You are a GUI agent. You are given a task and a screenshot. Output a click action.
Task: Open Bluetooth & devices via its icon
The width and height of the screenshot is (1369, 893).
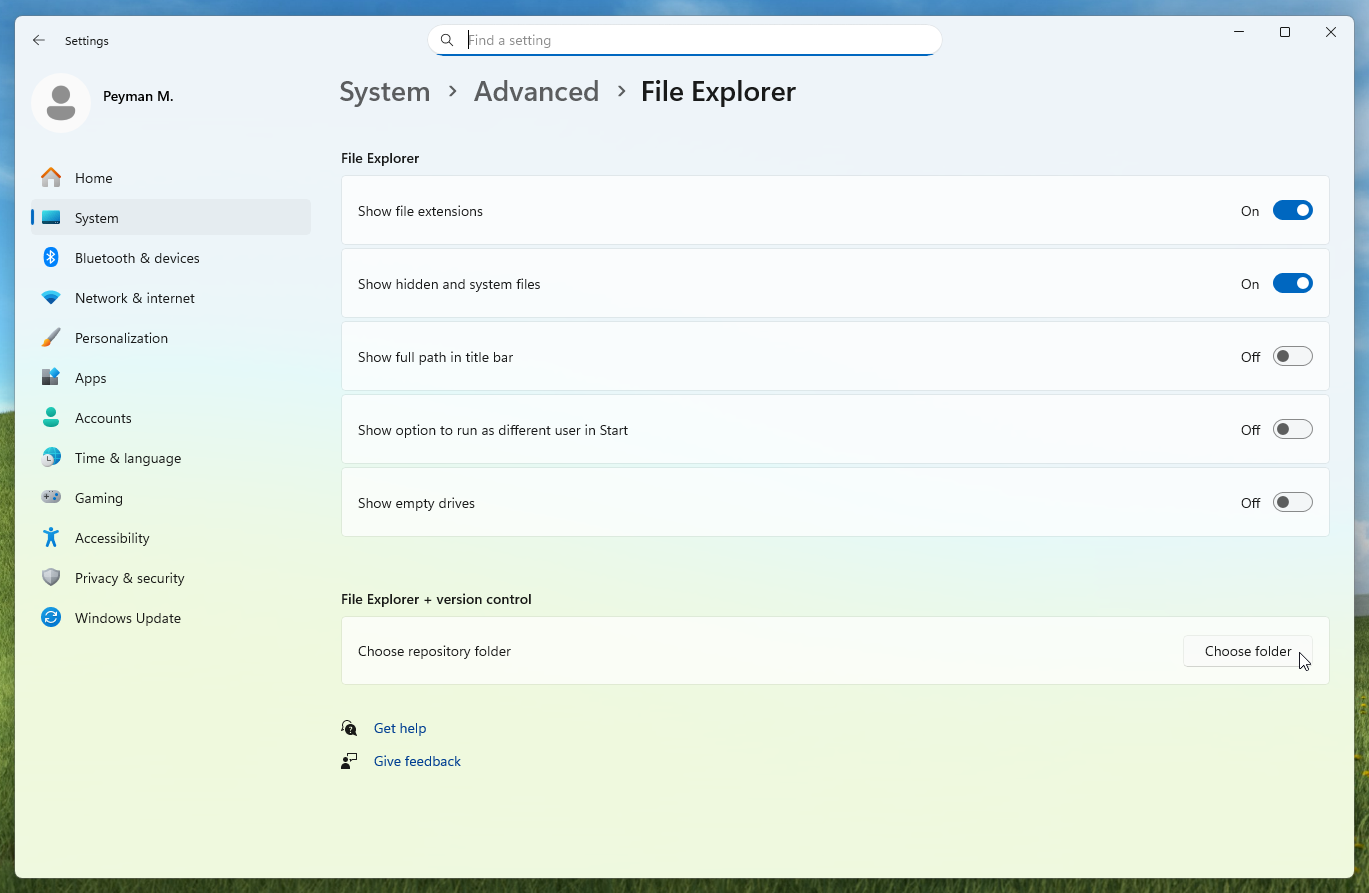tap(51, 258)
